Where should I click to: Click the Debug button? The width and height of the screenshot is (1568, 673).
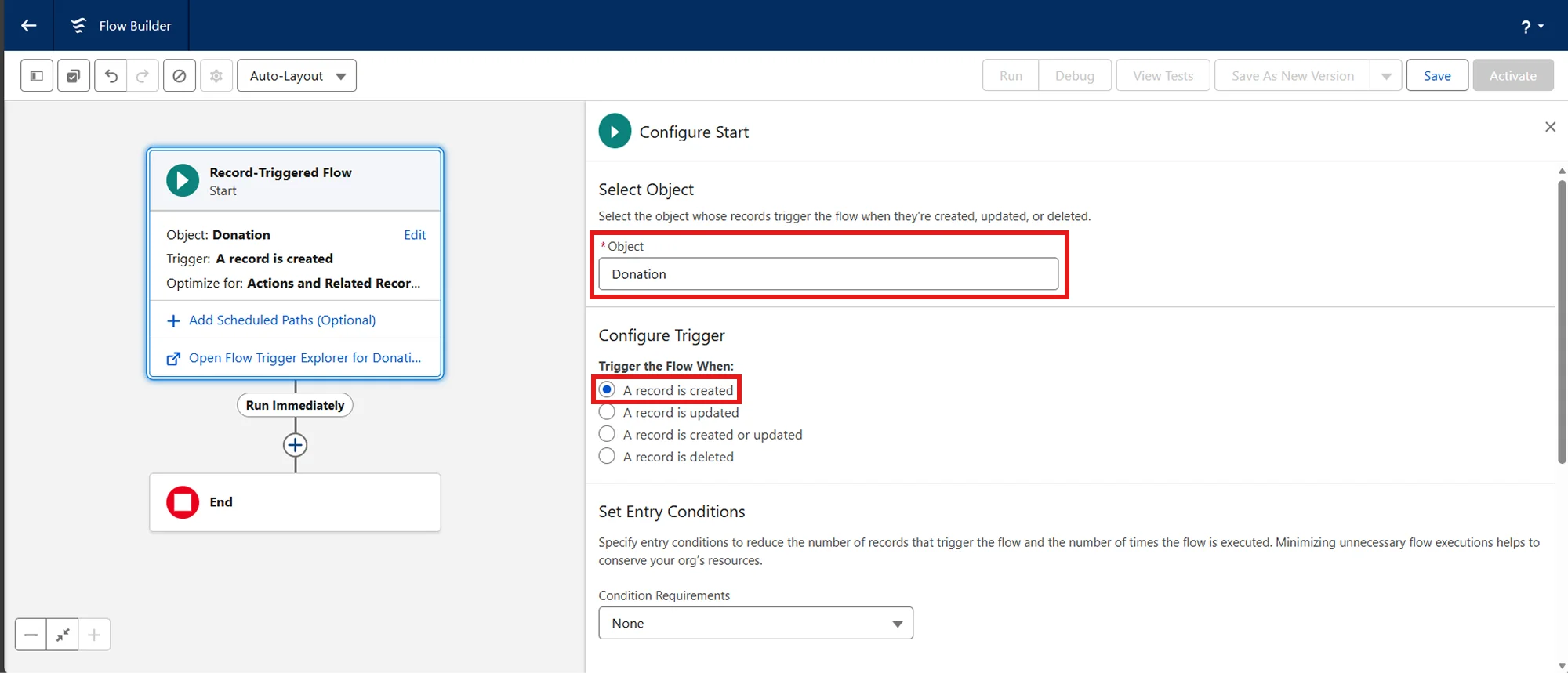tap(1075, 76)
